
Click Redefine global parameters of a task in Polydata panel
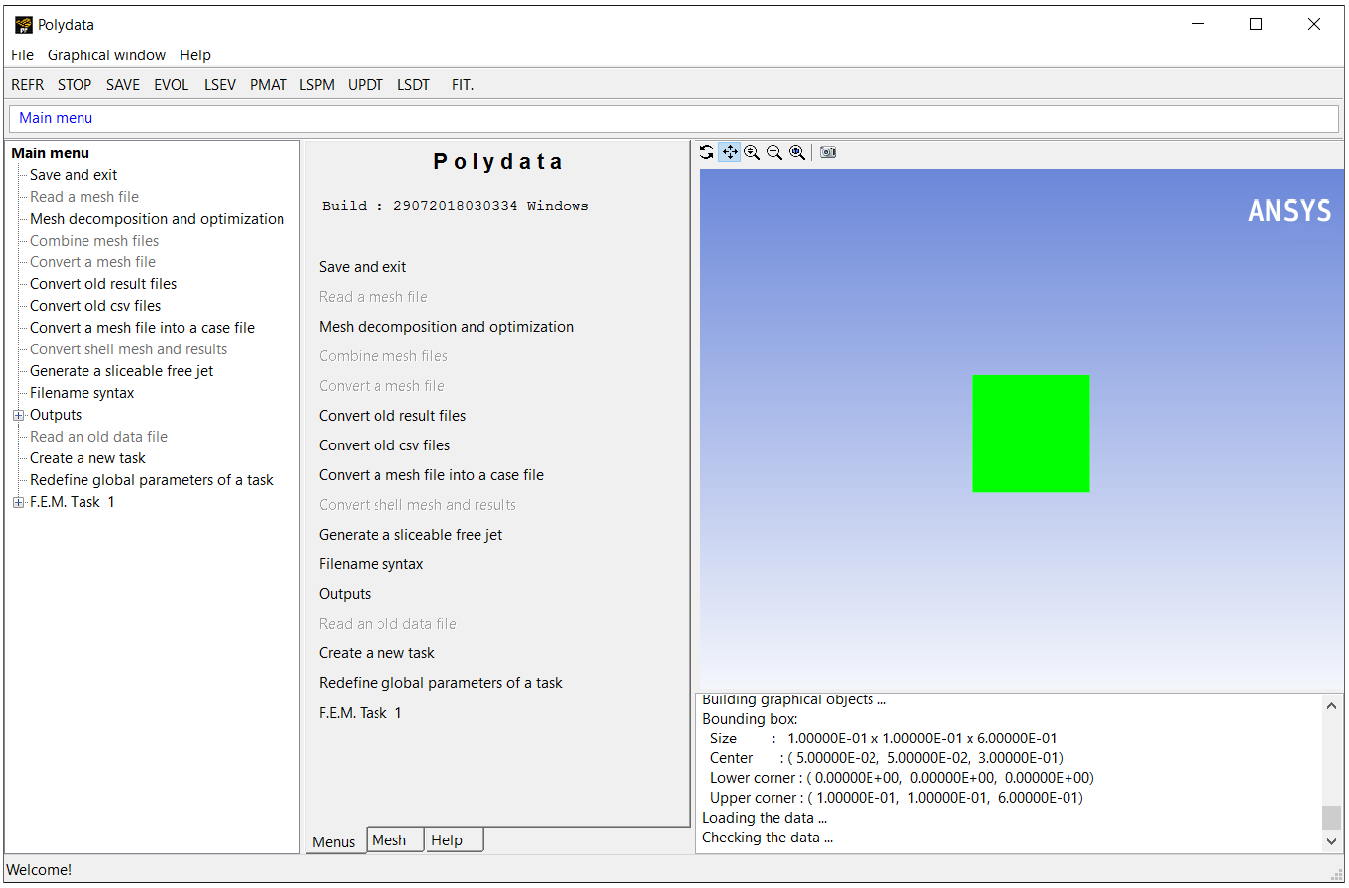[441, 683]
